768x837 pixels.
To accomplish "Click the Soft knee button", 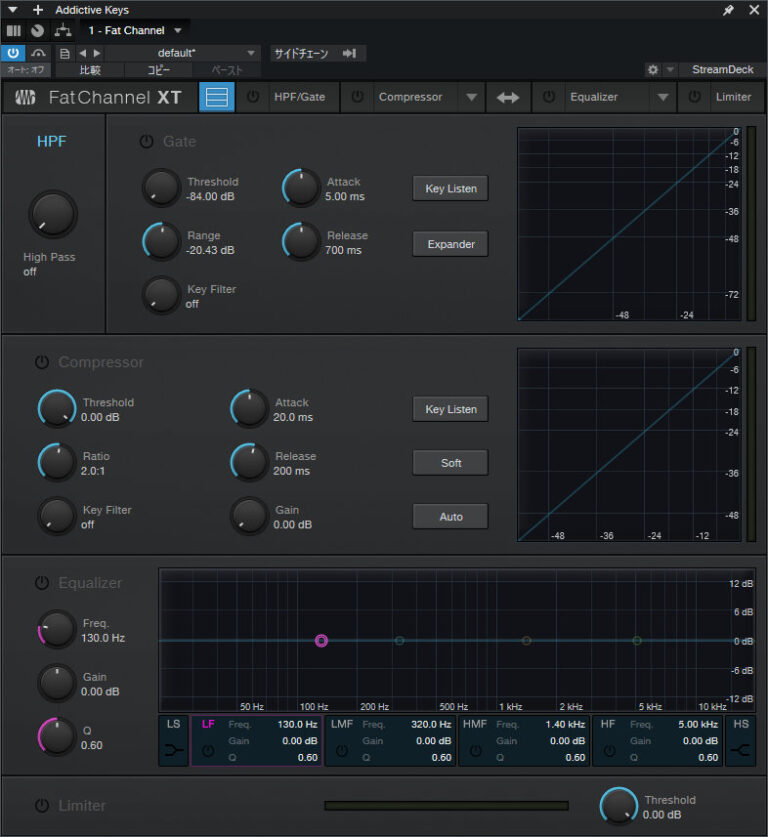I will click(450, 463).
